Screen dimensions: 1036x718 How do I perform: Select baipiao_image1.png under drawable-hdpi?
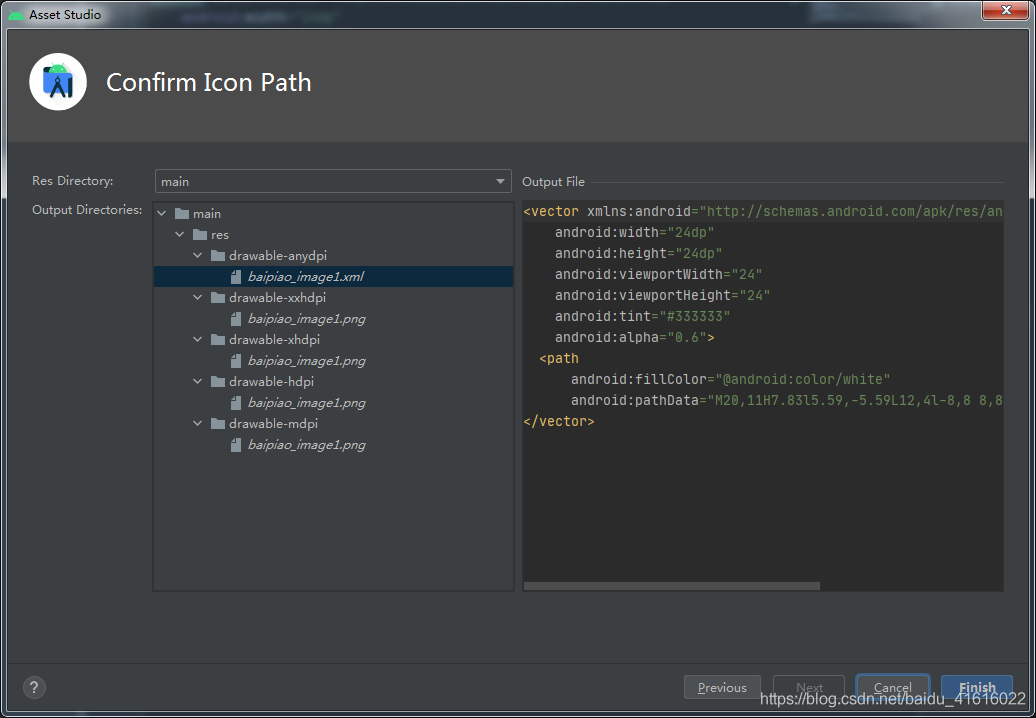tap(307, 403)
